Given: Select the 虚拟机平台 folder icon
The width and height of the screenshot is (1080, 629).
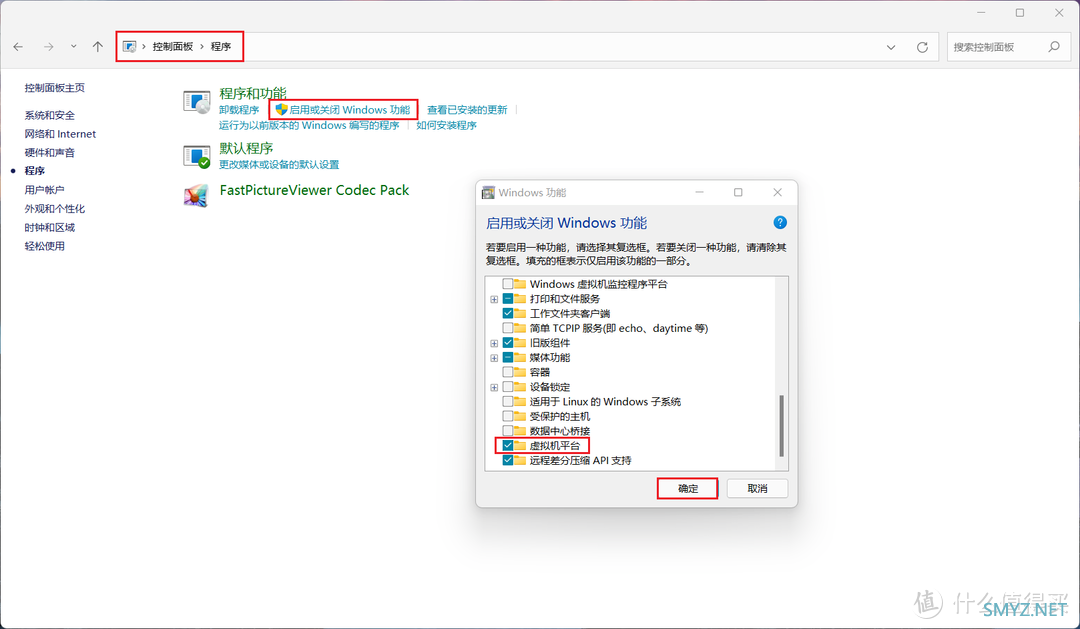Looking at the screenshot, I should click(520, 446).
